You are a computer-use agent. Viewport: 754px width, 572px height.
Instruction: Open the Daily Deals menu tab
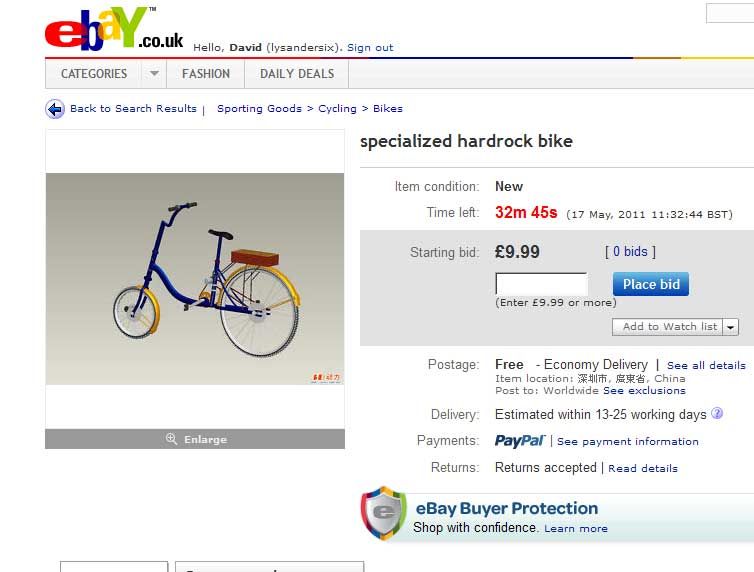pos(297,74)
